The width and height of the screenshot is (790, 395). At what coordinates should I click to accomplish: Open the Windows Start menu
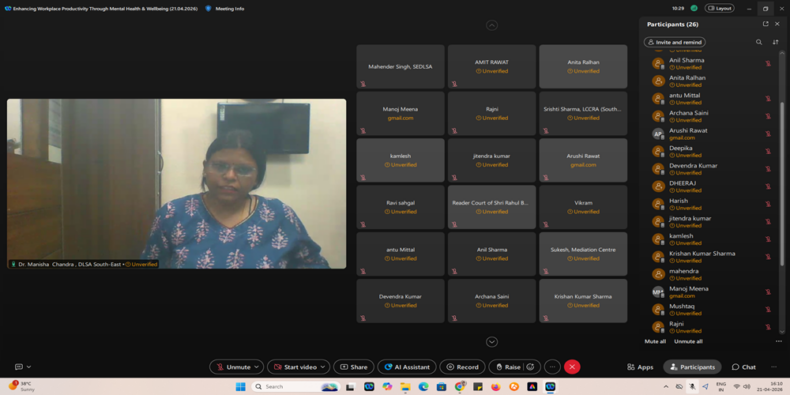point(240,386)
